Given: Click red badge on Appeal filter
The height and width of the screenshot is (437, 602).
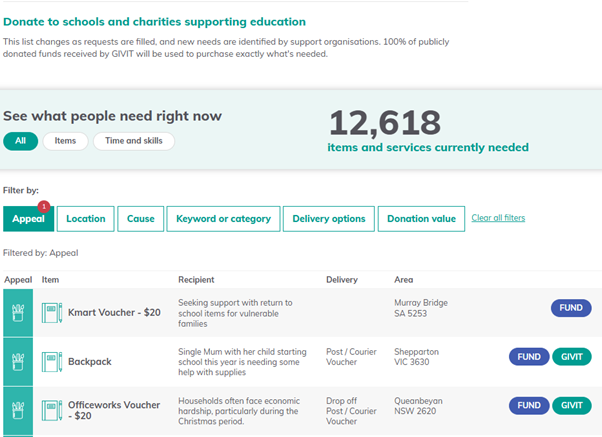Looking at the screenshot, I should pyautogui.click(x=44, y=206).
